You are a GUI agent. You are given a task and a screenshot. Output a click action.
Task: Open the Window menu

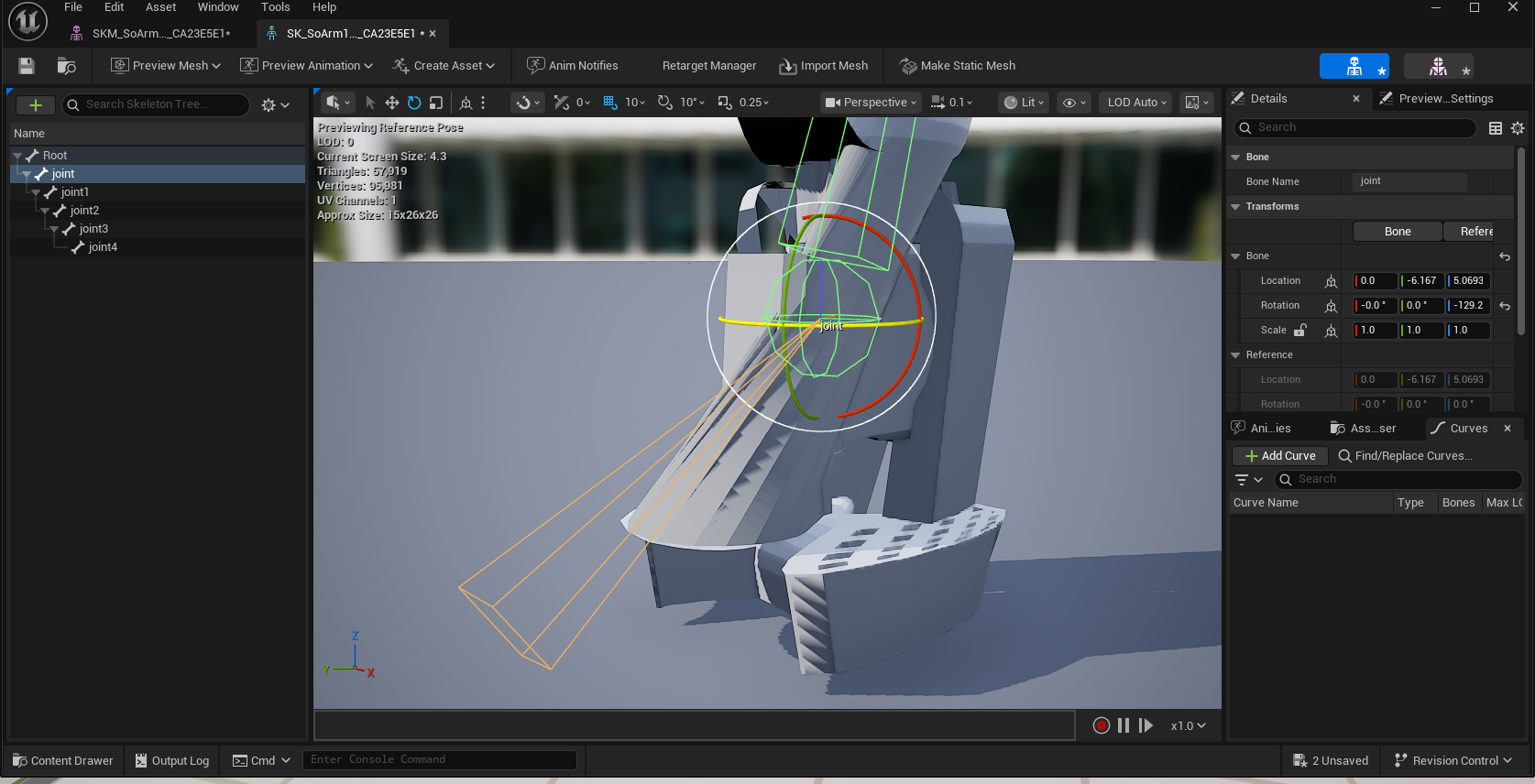[x=218, y=7]
